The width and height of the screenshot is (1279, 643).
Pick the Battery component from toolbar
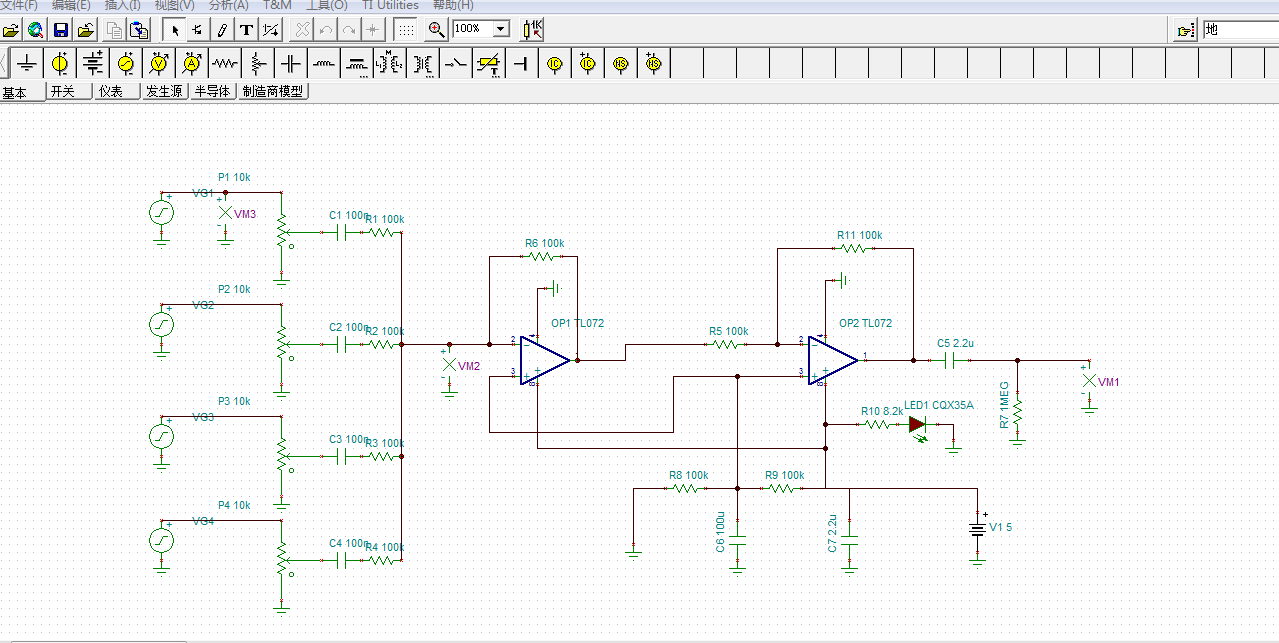[x=93, y=64]
